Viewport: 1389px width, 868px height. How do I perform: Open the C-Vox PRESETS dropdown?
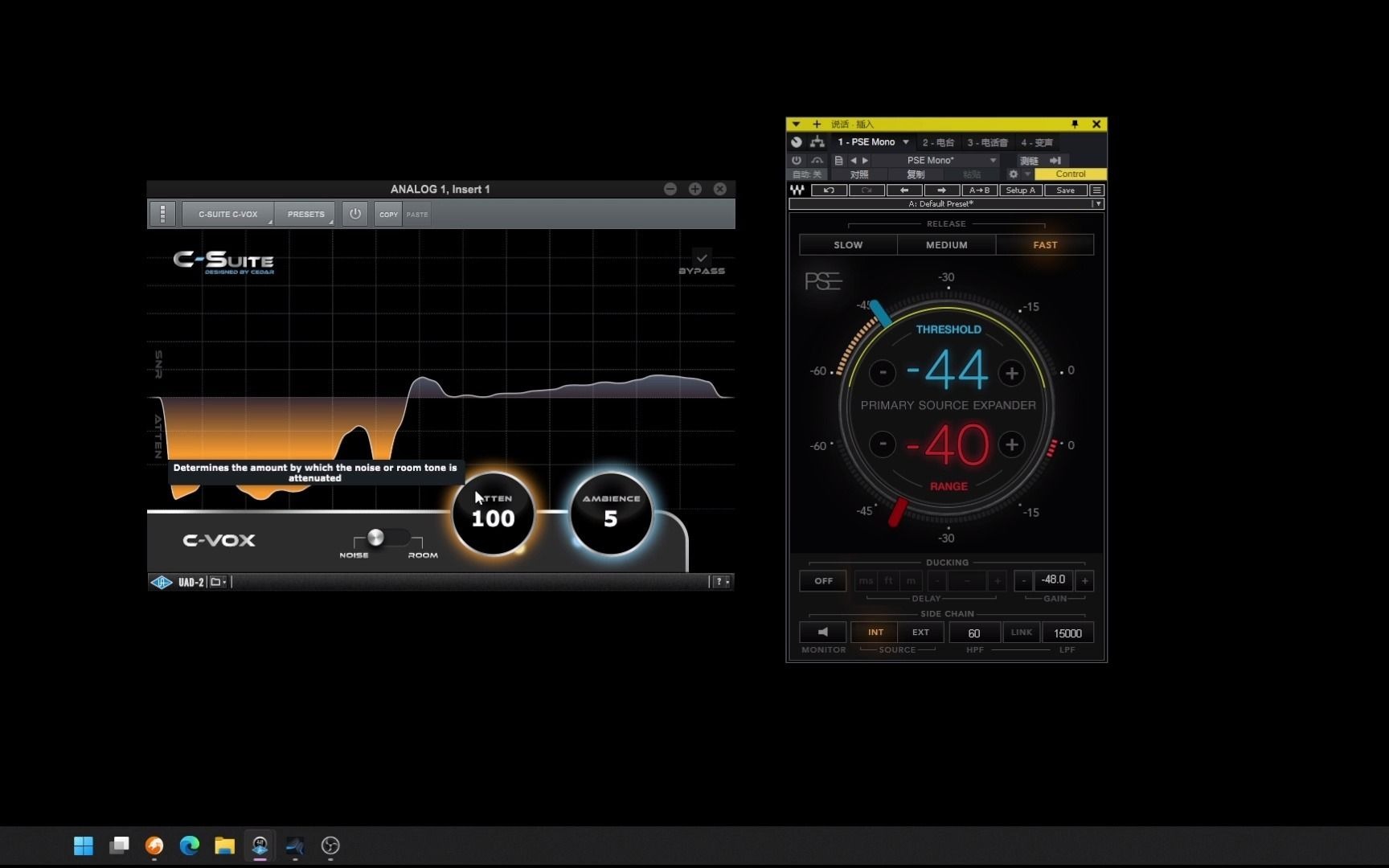(x=305, y=214)
